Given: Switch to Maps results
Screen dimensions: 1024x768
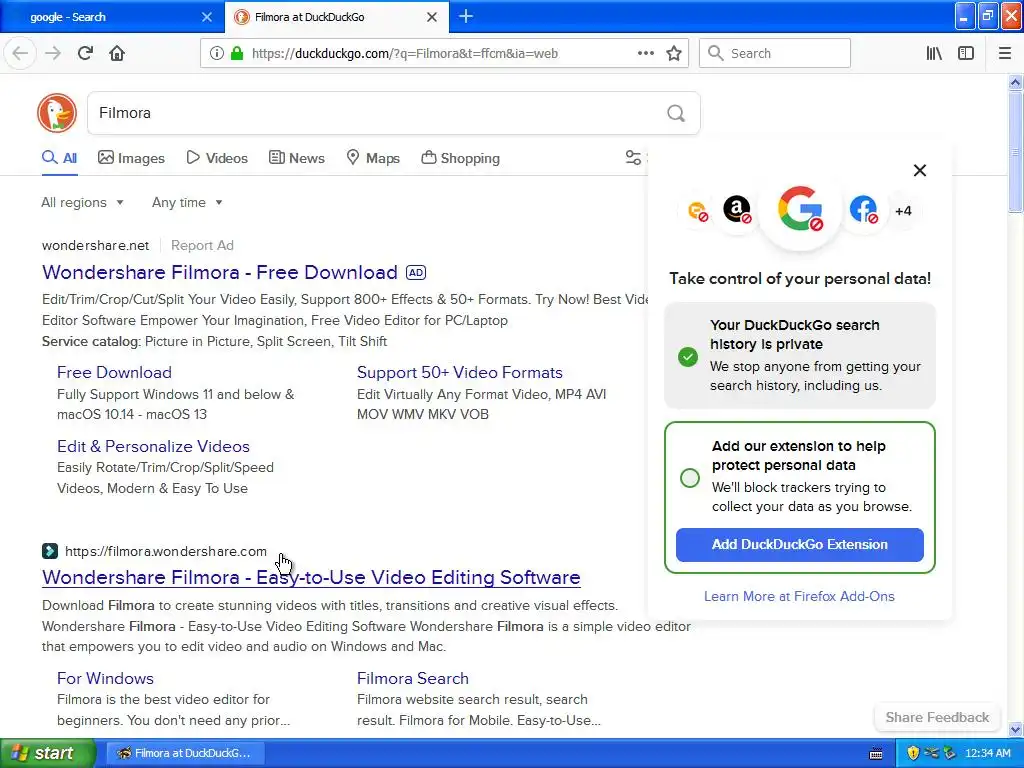Looking at the screenshot, I should click(373, 158).
